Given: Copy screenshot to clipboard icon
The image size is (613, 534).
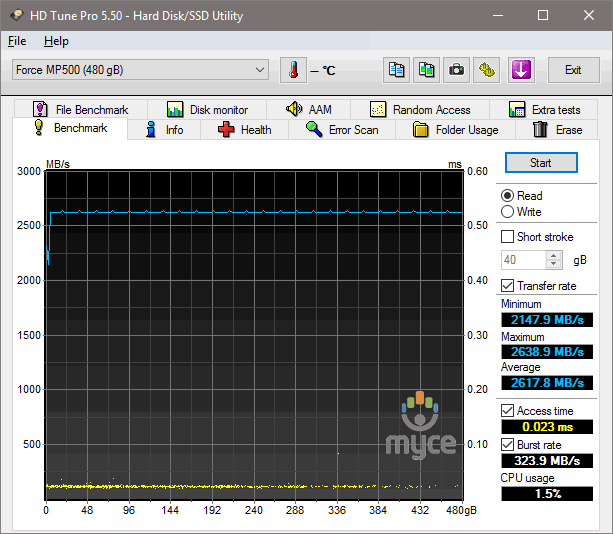Looking at the screenshot, I should [x=427, y=70].
